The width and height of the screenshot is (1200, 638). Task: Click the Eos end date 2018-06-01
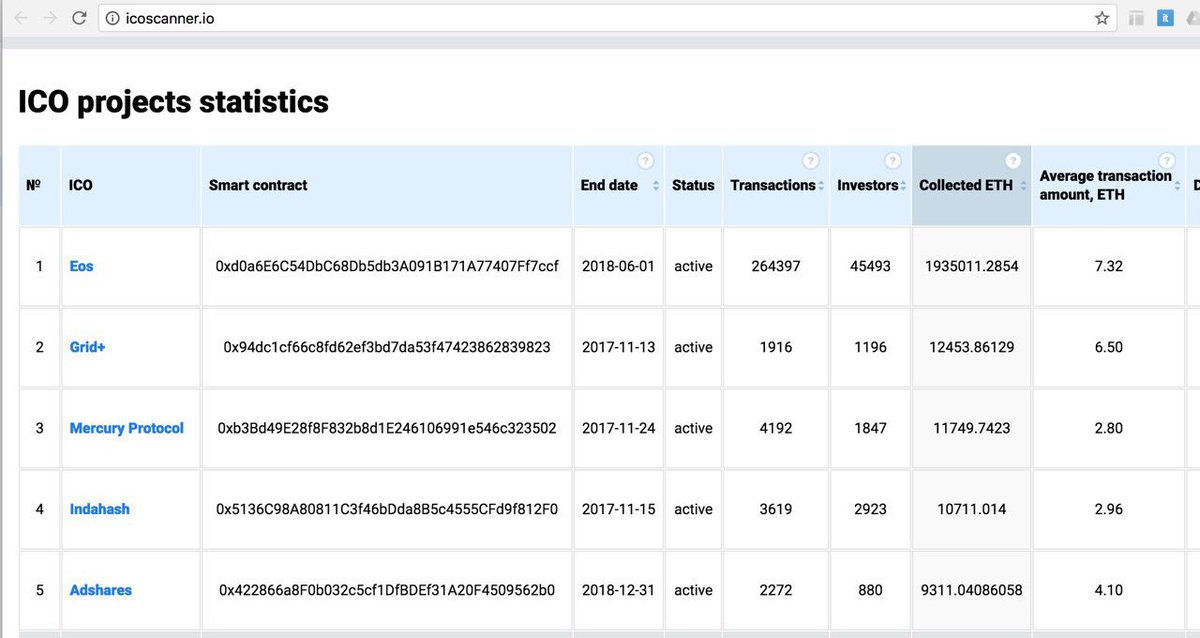pyautogui.click(x=618, y=266)
